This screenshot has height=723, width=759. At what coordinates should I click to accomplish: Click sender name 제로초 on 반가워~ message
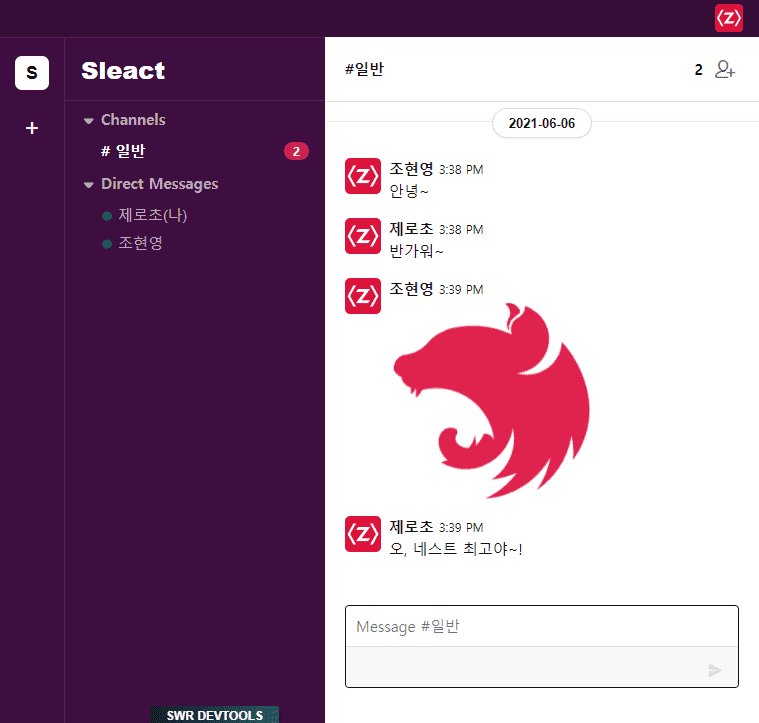tap(411, 229)
